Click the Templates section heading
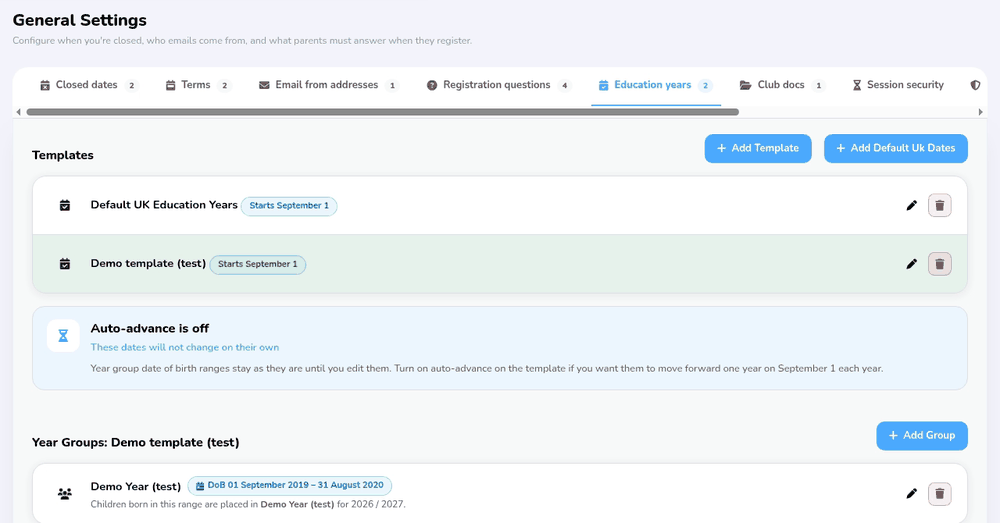The image size is (1000, 523). (62, 155)
